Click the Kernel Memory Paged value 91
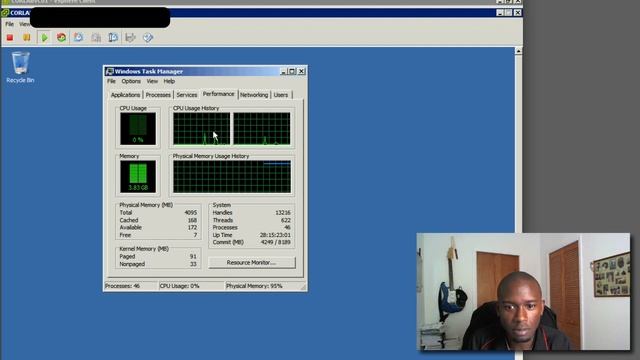 click(193, 256)
